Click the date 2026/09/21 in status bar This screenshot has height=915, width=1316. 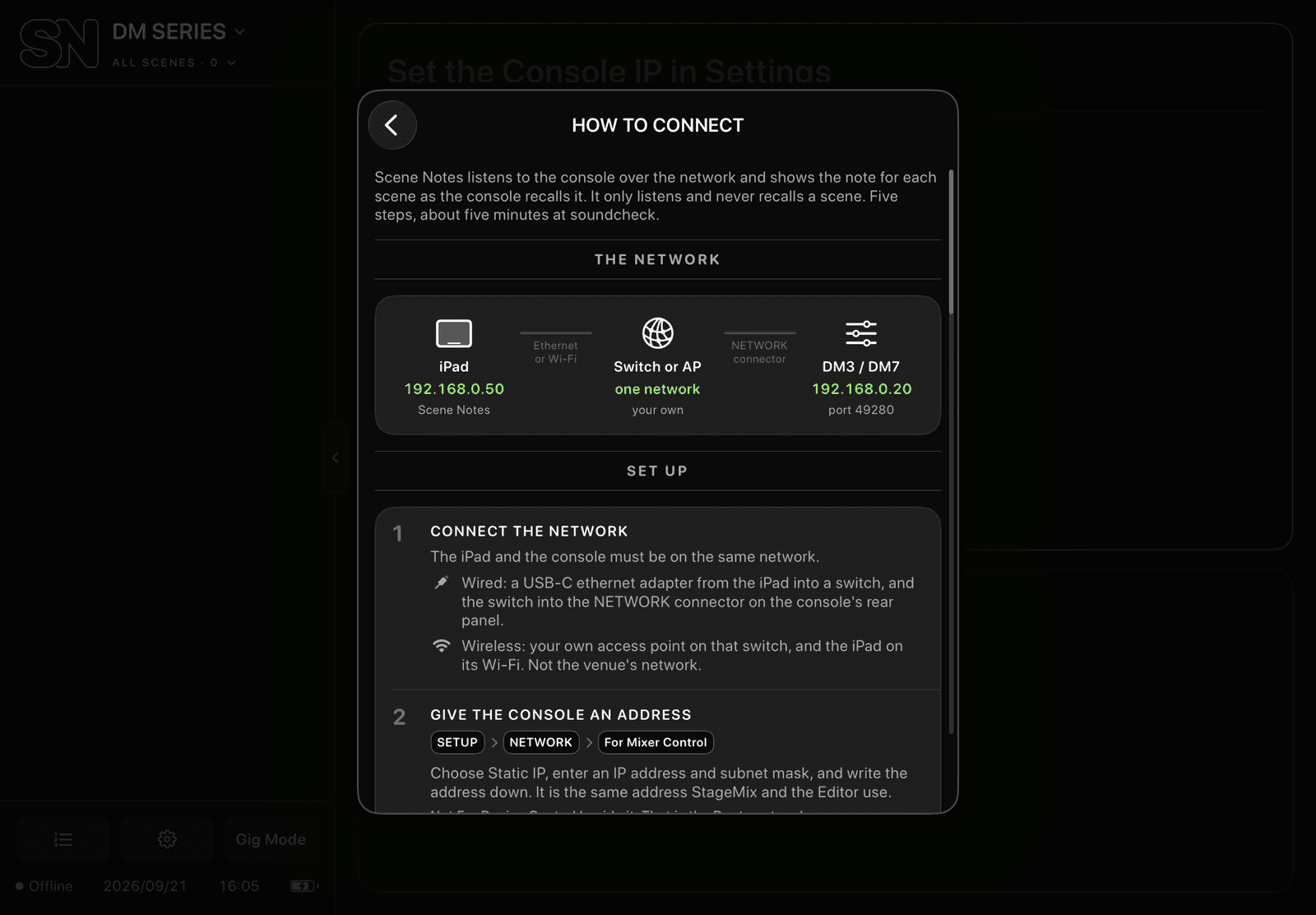145,886
